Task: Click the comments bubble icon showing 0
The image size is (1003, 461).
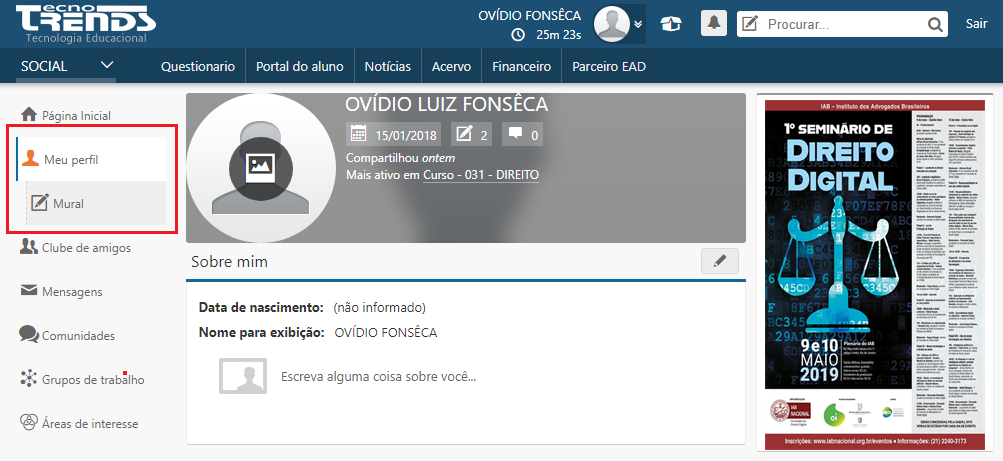Action: pos(516,134)
